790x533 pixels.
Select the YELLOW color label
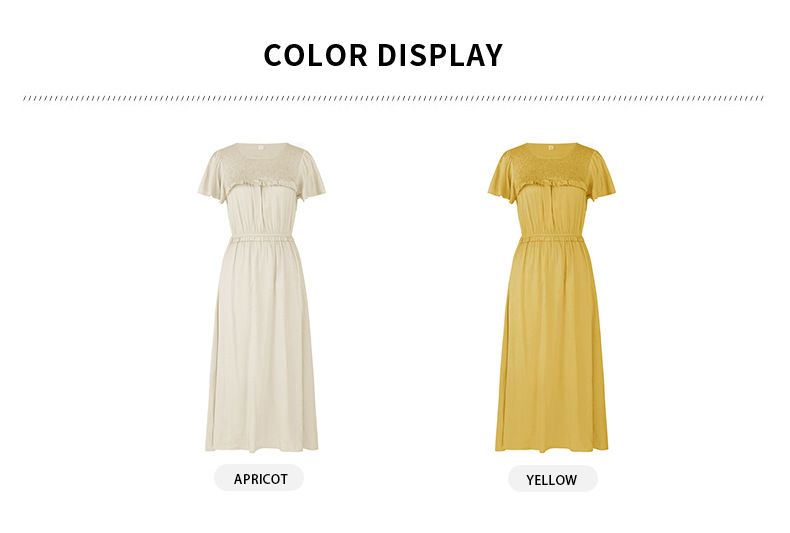[x=552, y=479]
